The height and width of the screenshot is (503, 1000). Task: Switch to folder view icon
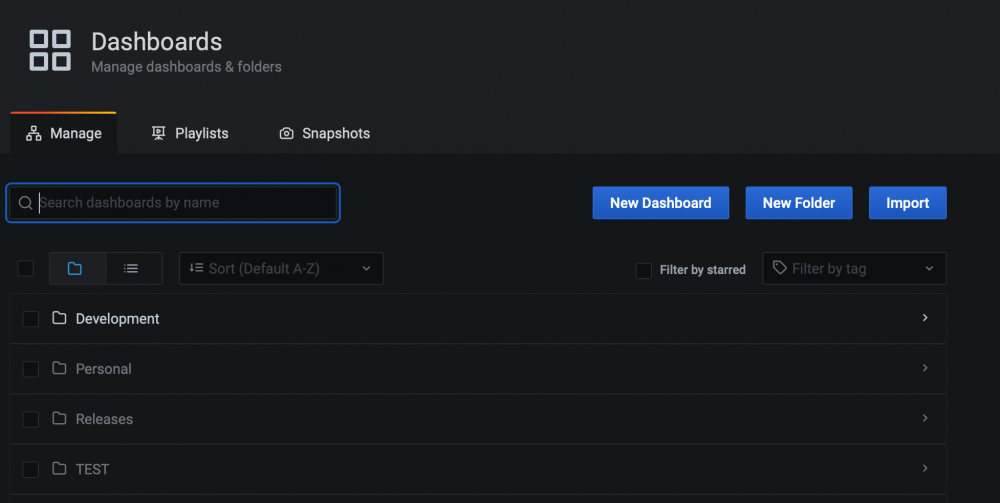pos(77,268)
